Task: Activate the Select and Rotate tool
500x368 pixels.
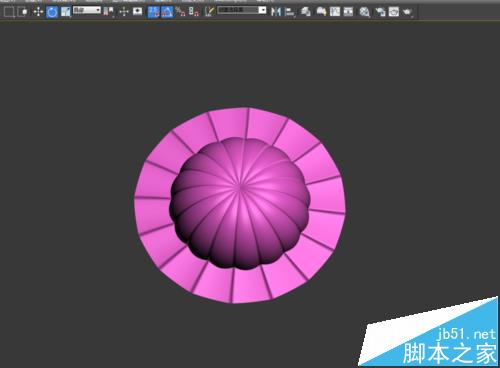Action: coord(52,12)
